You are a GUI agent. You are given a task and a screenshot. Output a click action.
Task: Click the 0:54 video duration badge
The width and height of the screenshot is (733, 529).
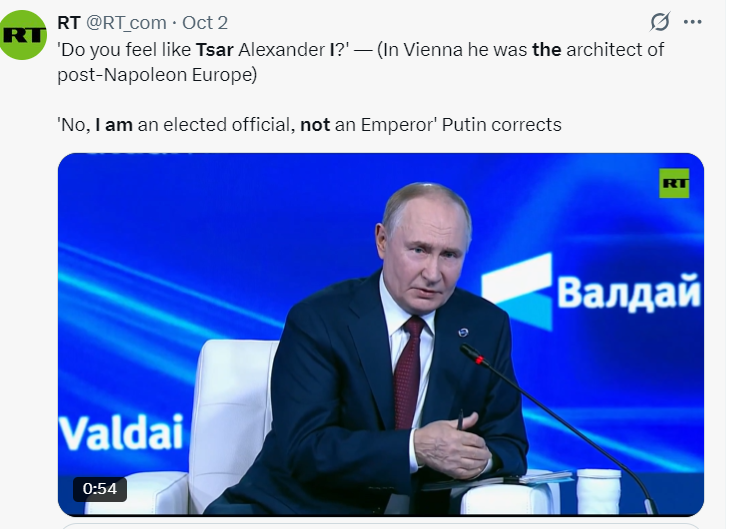click(x=99, y=489)
